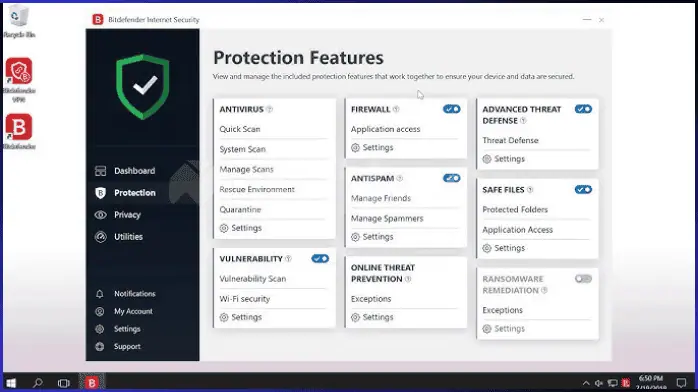Click Ransomware Remediation help icon
Viewport: 698px width, 392px height.
(x=544, y=291)
